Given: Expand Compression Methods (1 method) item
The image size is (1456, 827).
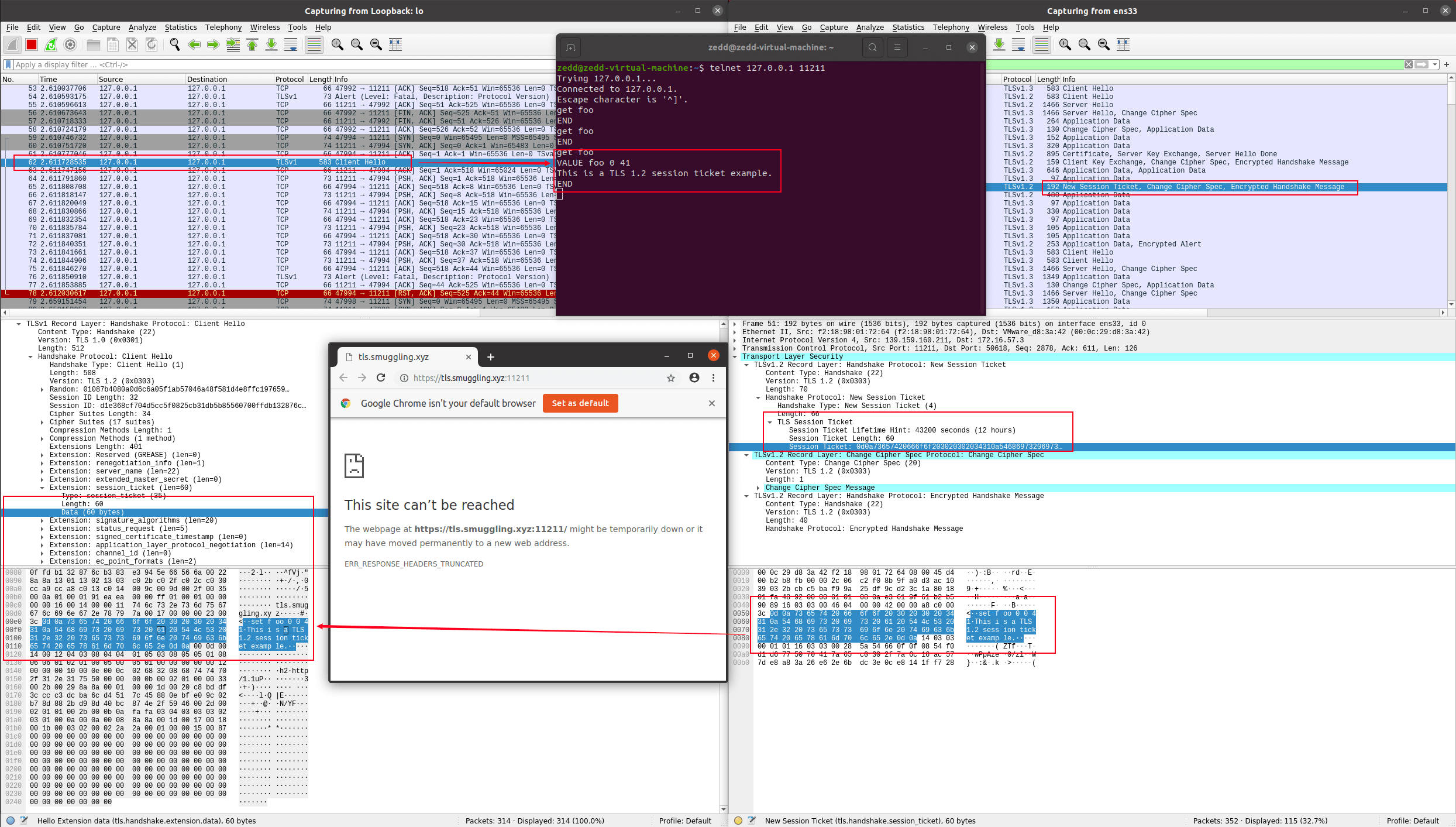Looking at the screenshot, I should point(42,438).
